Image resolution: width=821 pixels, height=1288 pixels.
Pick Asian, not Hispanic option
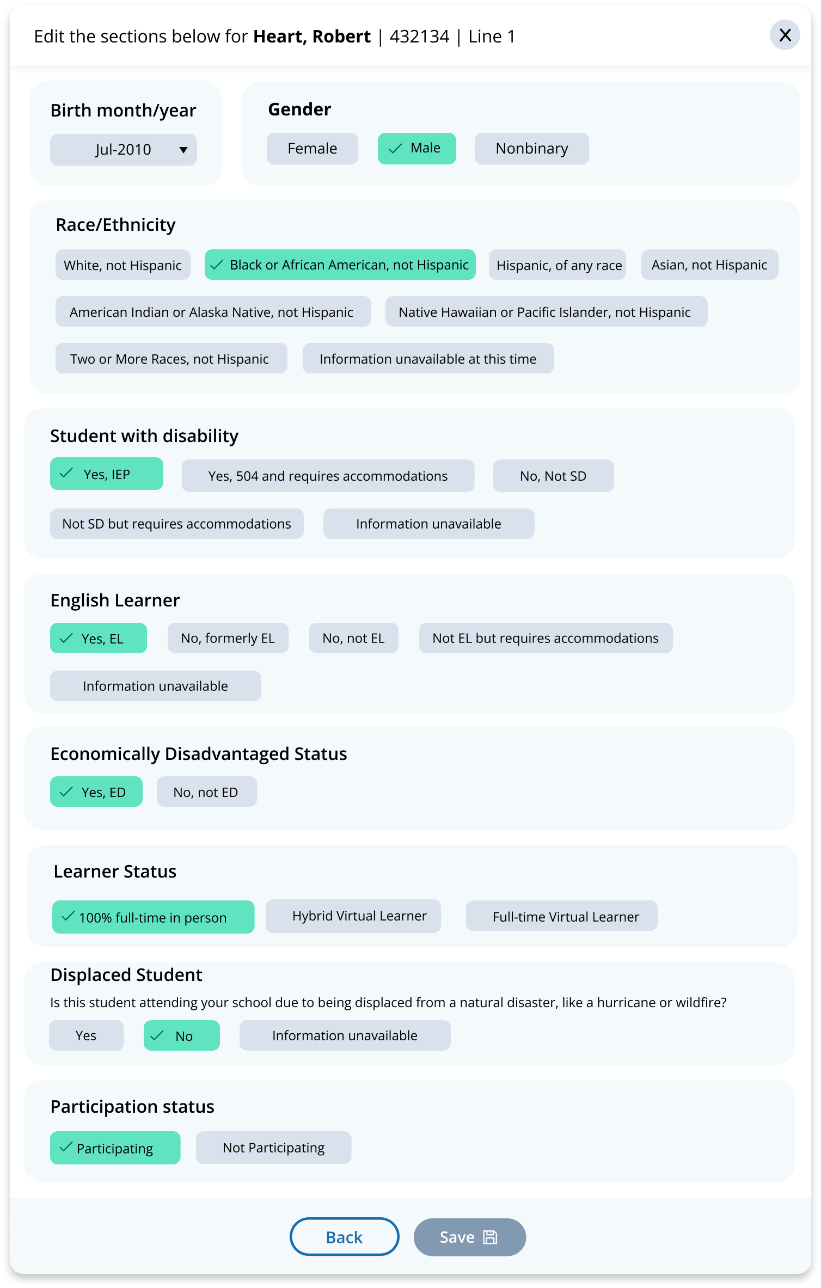pos(709,265)
